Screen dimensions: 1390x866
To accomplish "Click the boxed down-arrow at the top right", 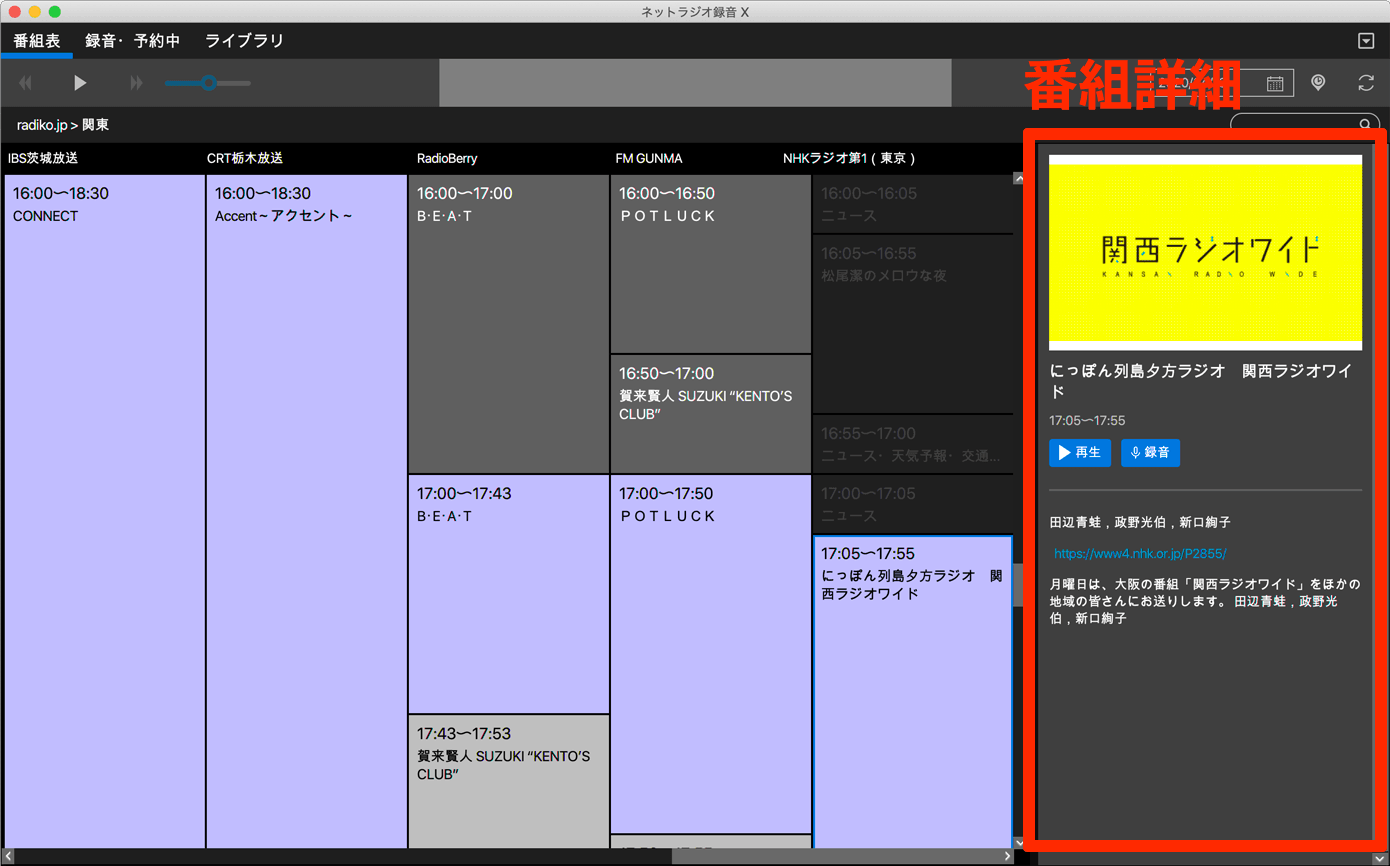I will [x=1366, y=40].
